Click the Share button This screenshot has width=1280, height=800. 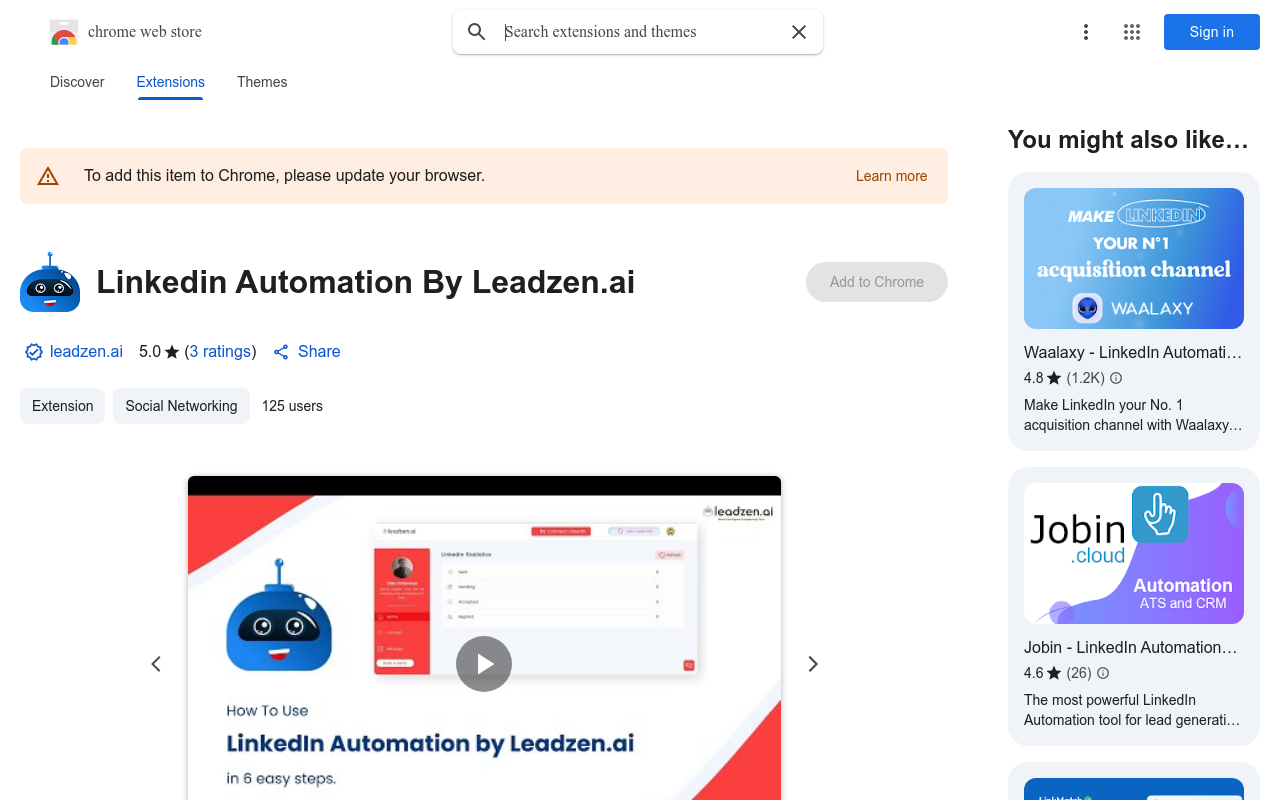307,352
